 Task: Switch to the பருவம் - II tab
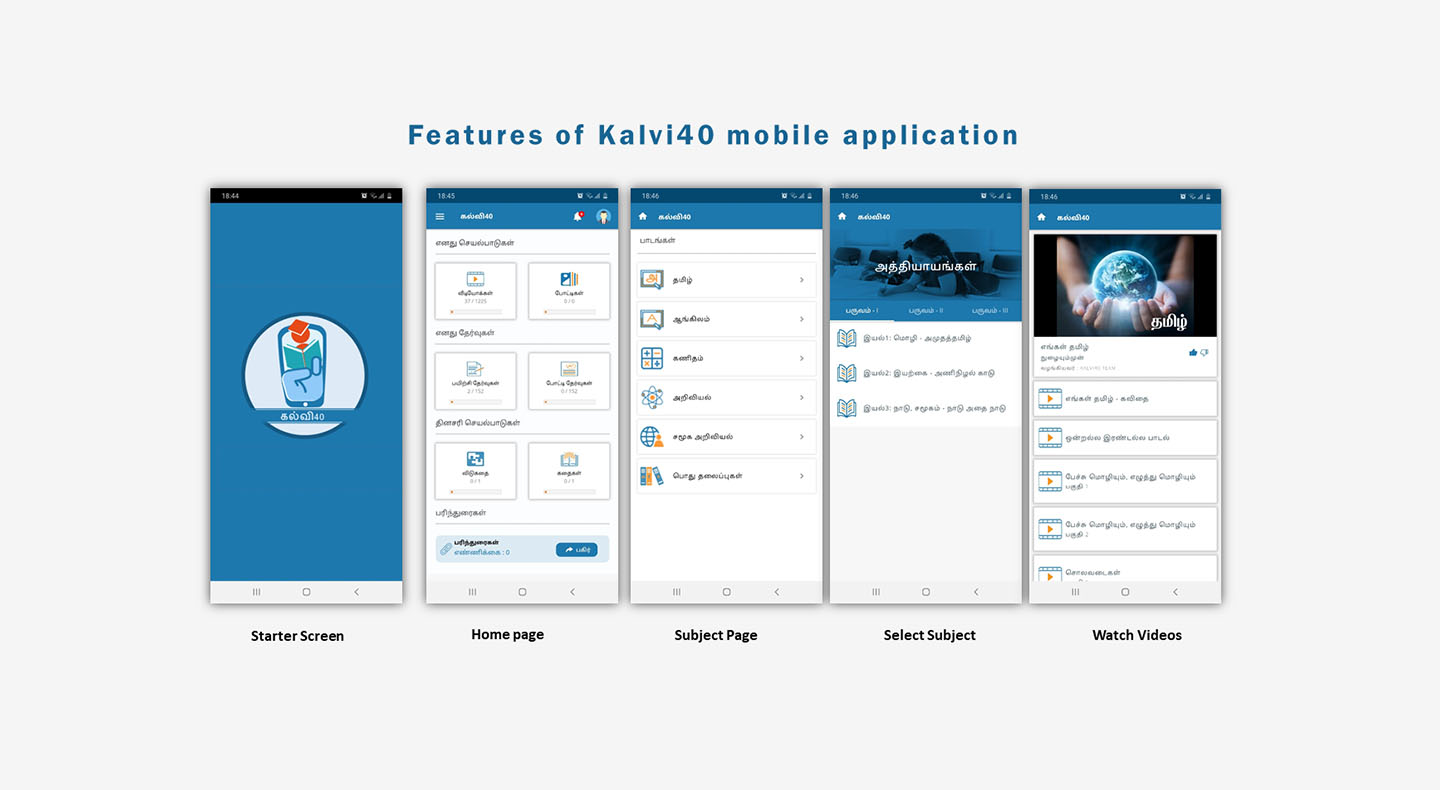(x=926, y=310)
